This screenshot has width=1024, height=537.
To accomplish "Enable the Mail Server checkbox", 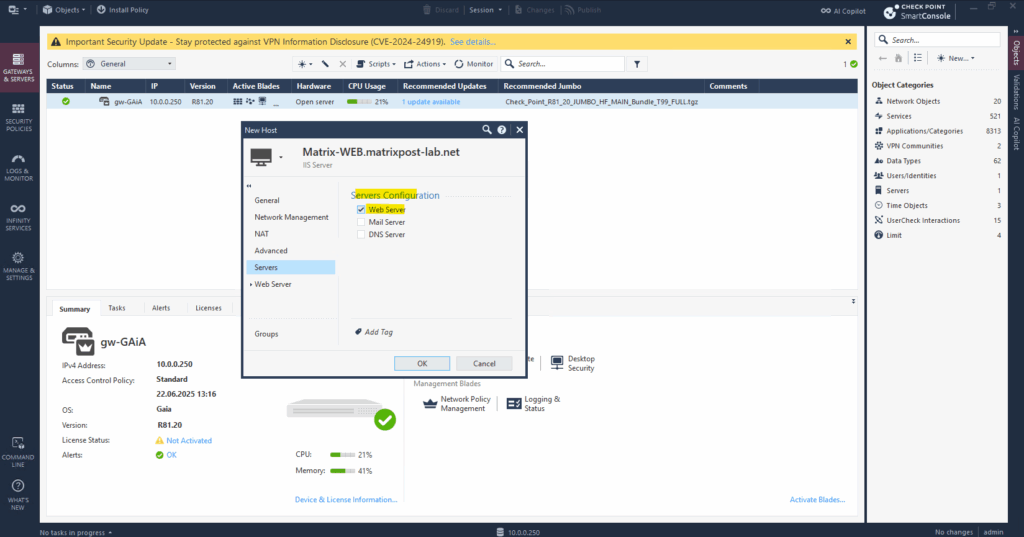I will pyautogui.click(x=361, y=222).
